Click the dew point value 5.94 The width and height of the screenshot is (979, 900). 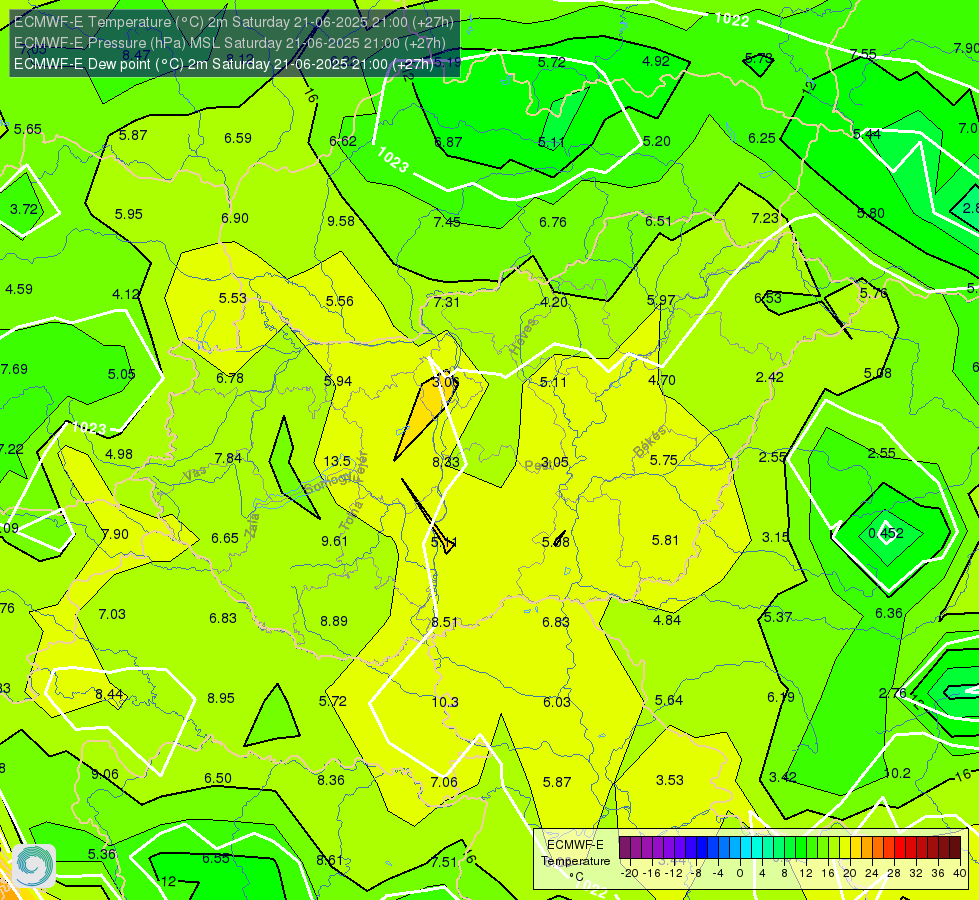(x=338, y=381)
